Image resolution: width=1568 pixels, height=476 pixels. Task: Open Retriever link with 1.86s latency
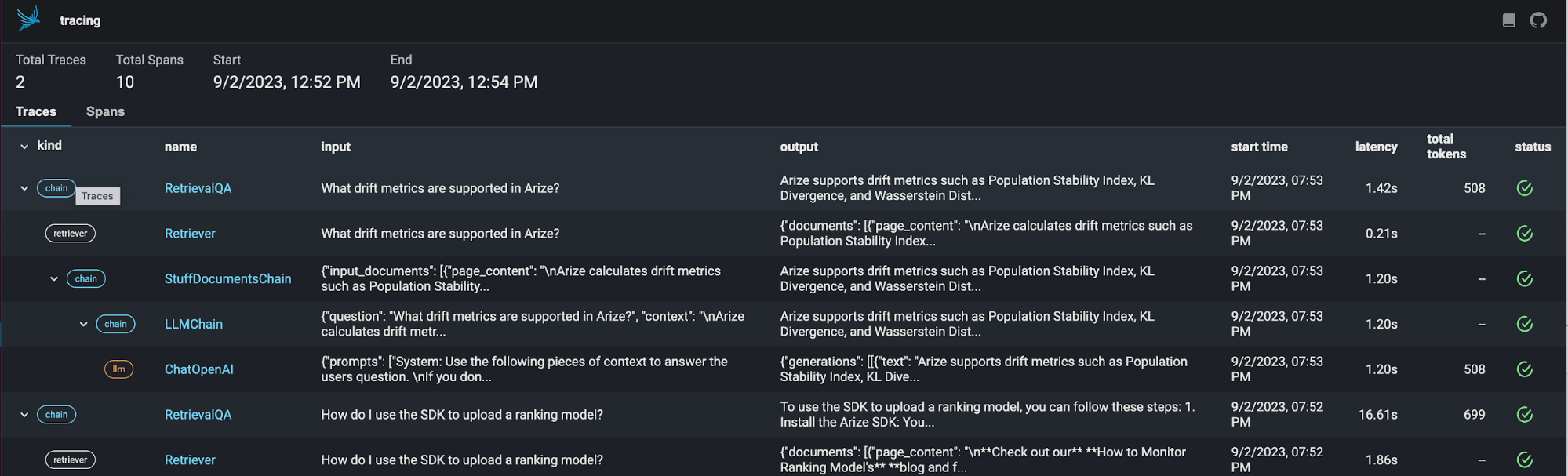click(190, 460)
